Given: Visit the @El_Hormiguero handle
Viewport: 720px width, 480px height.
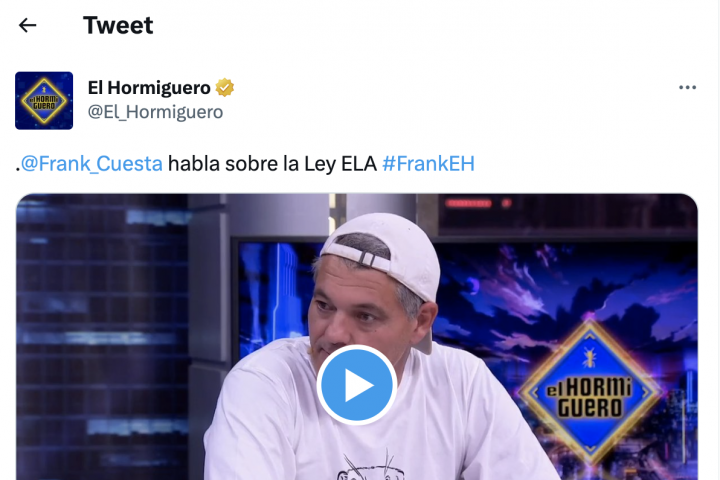Looking at the screenshot, I should [155, 112].
